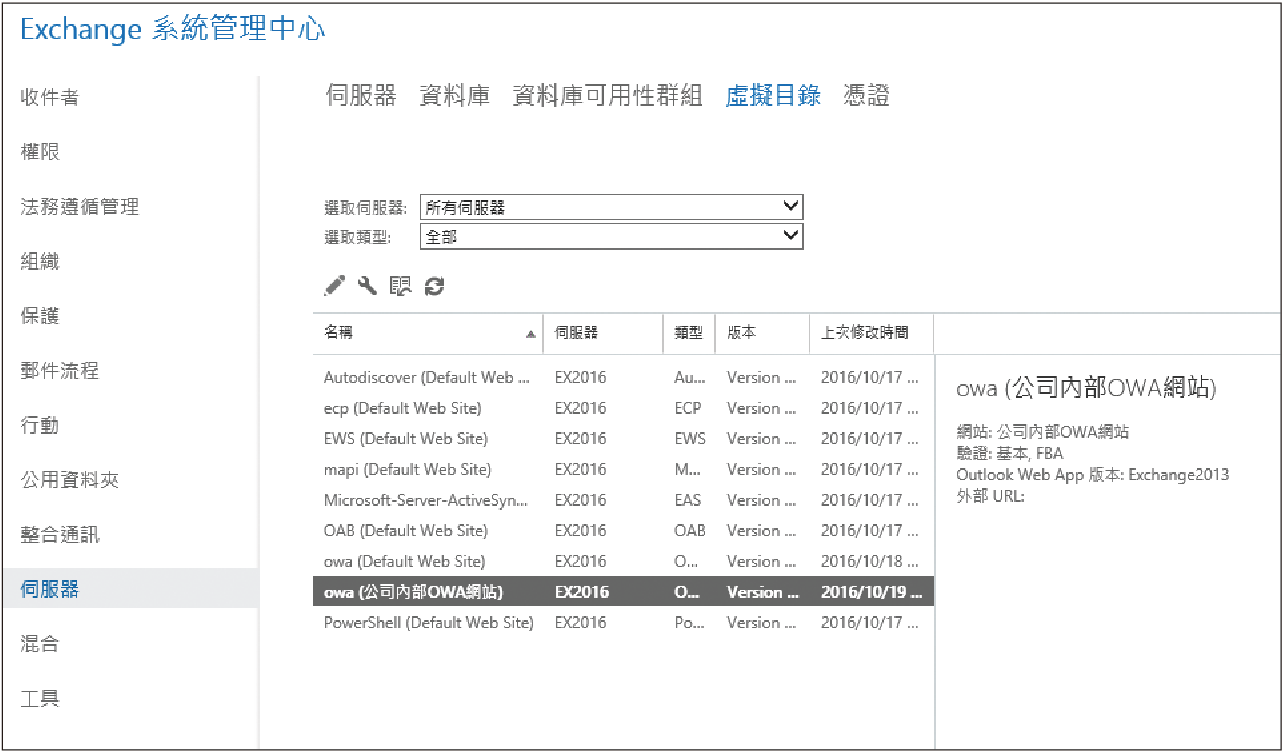Select the EWS (Default Web Site) row

[623, 439]
